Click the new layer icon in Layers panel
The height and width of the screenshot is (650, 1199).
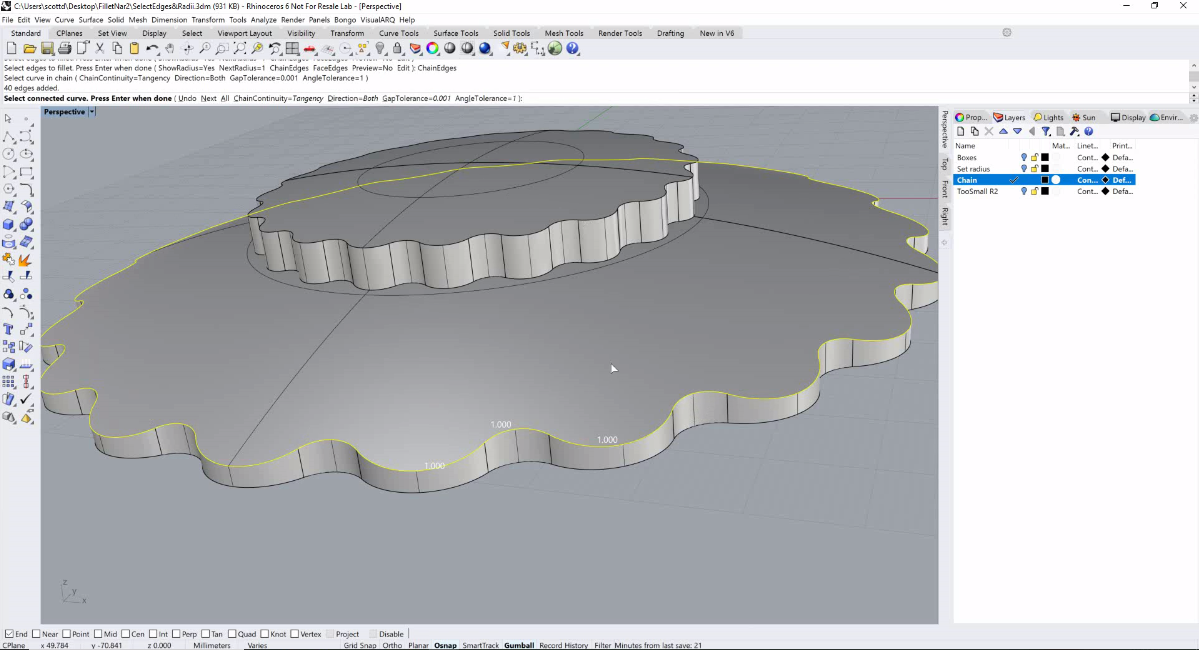[960, 132]
